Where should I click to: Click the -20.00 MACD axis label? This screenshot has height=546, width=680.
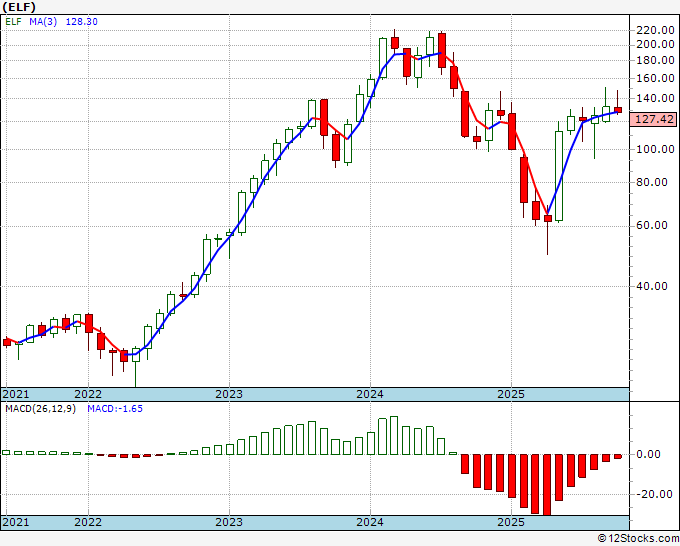click(652, 494)
